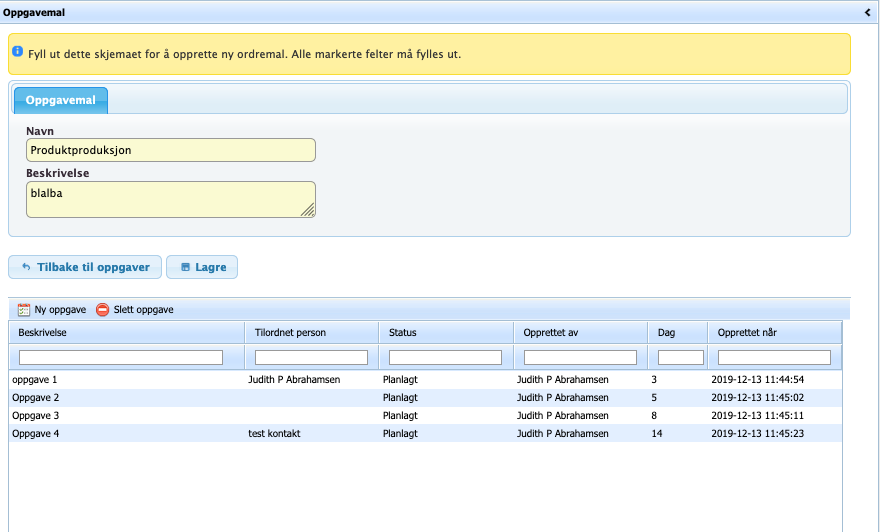Select the Oppgavemal tab
The width and height of the screenshot is (880, 532).
61,101
